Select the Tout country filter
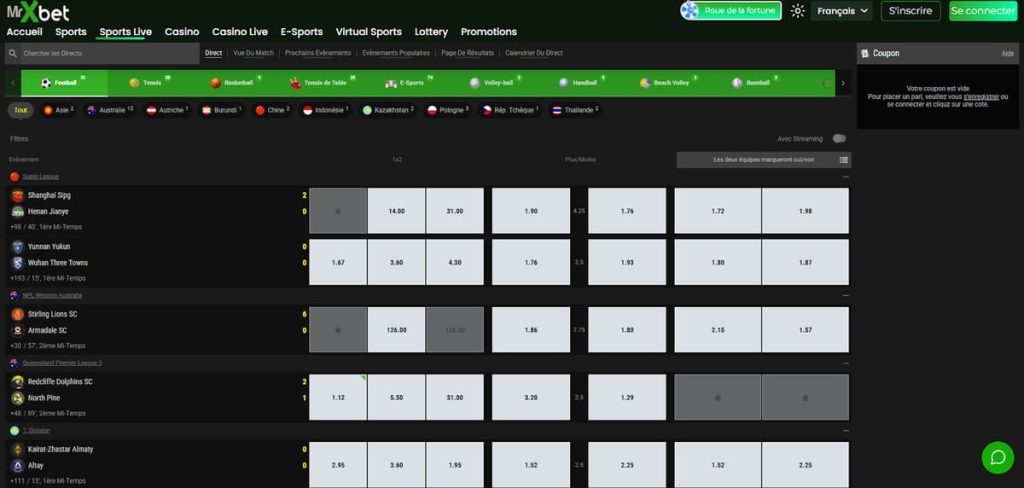The height and width of the screenshot is (488, 1024). click(21, 110)
